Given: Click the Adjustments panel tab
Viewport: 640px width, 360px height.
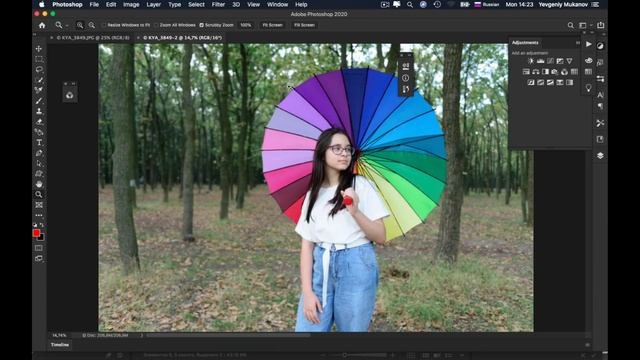Looking at the screenshot, I should pyautogui.click(x=525, y=42).
